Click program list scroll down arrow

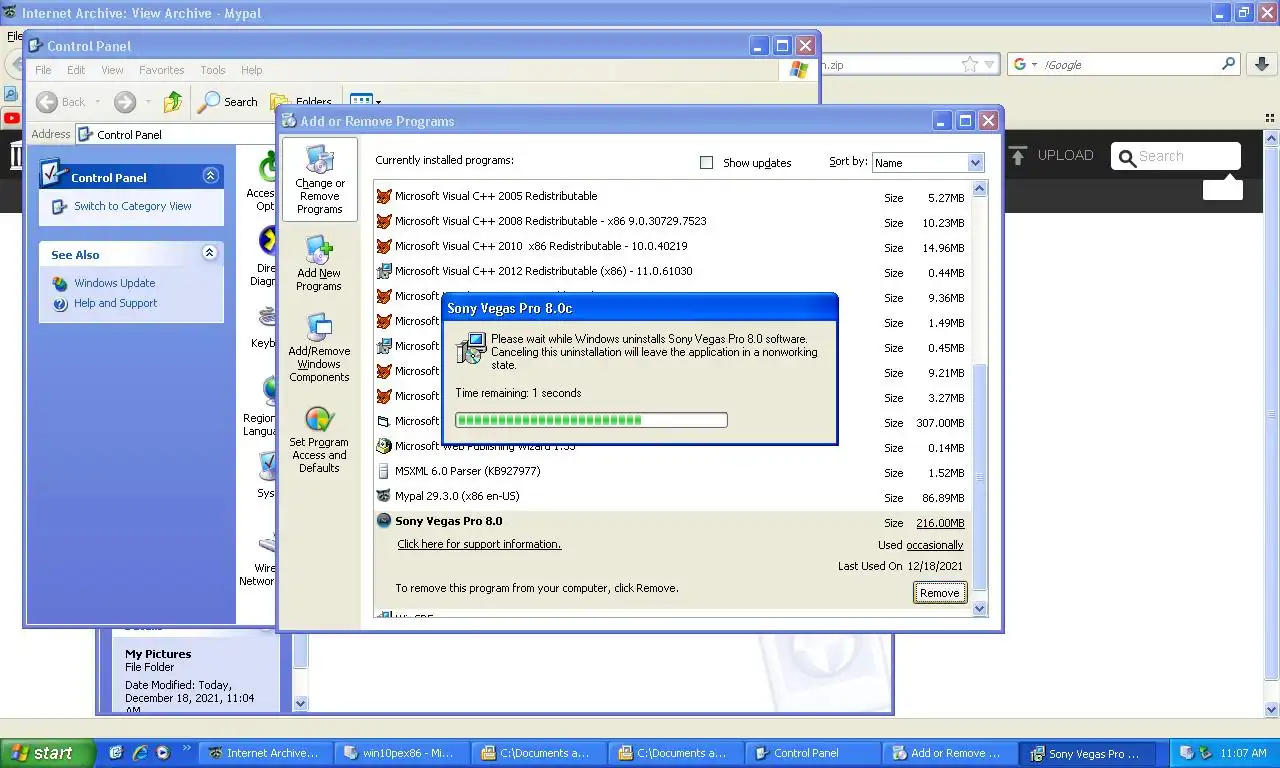pyautogui.click(x=979, y=608)
